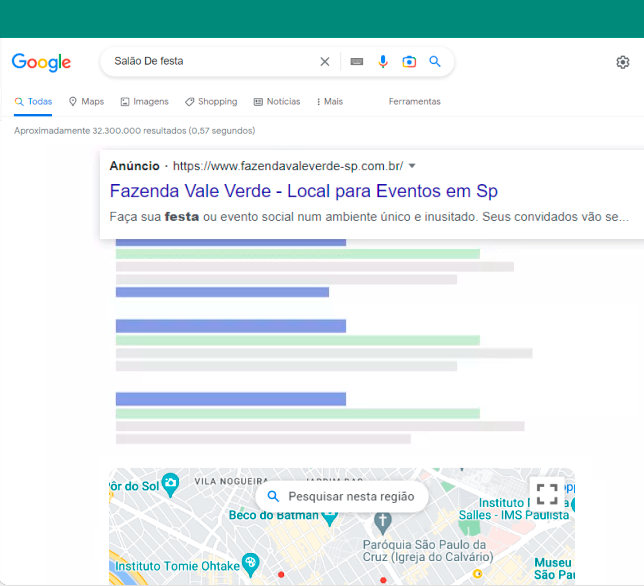Screen dimensions: 644x586
Task: Click the Instituto Moreira Salles label
Action: click(x=514, y=509)
